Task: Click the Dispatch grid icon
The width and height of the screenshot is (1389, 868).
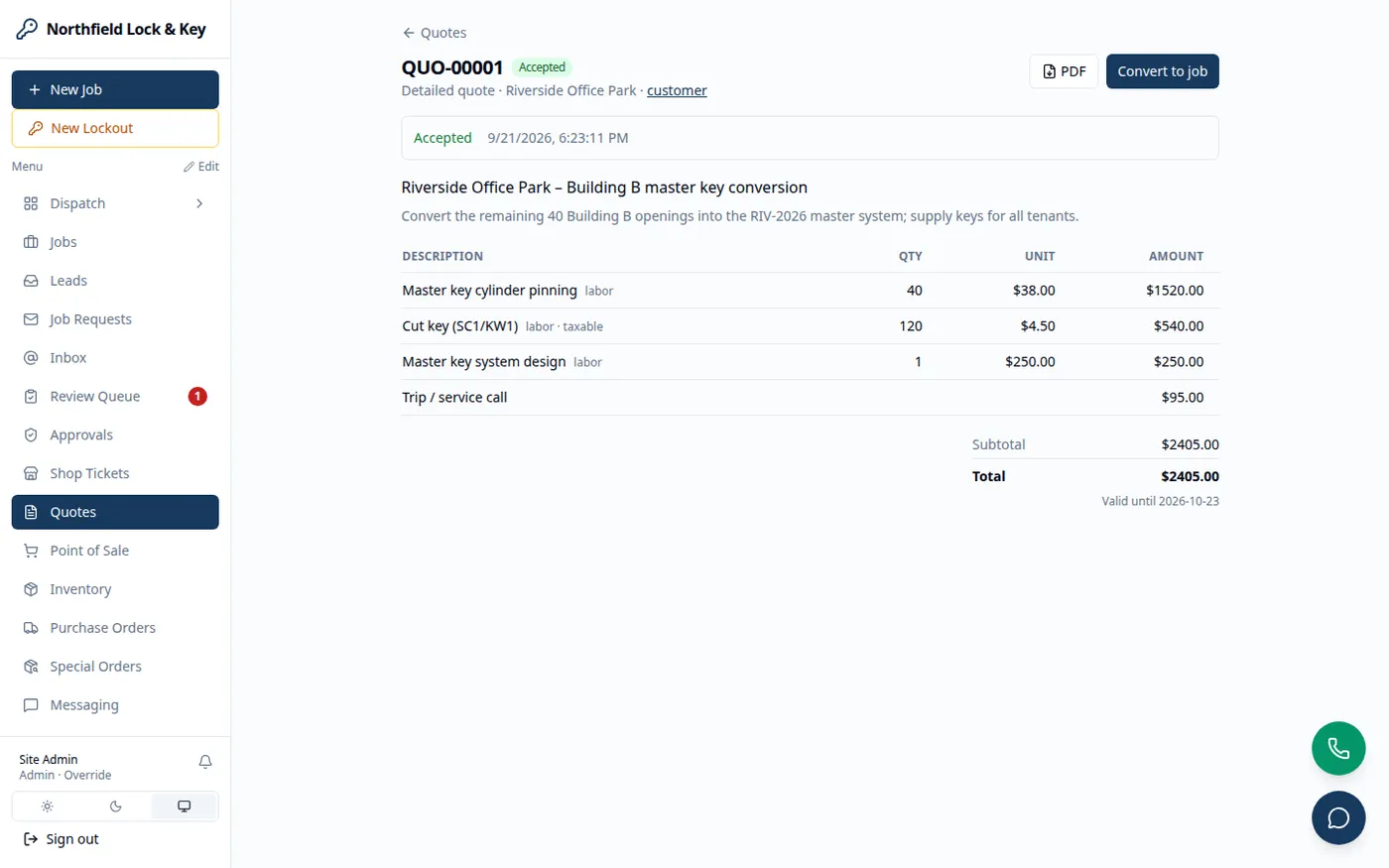Action: (x=31, y=203)
